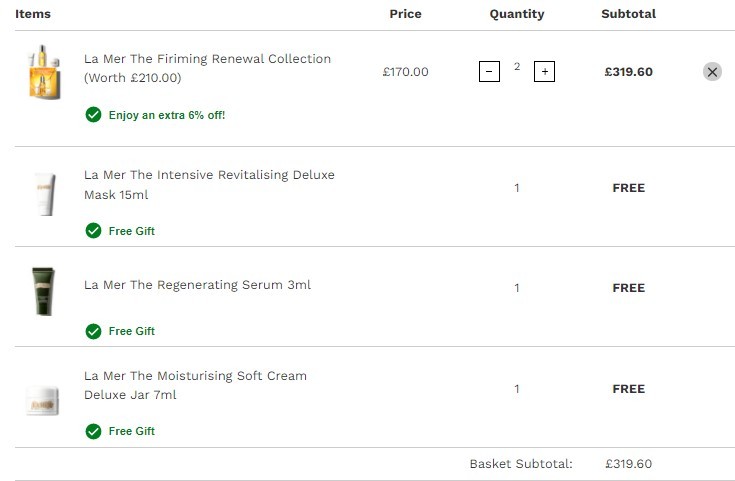Click the 'Enjoy an extra 6% off!' text
This screenshot has height=481, width=735.
click(x=167, y=115)
